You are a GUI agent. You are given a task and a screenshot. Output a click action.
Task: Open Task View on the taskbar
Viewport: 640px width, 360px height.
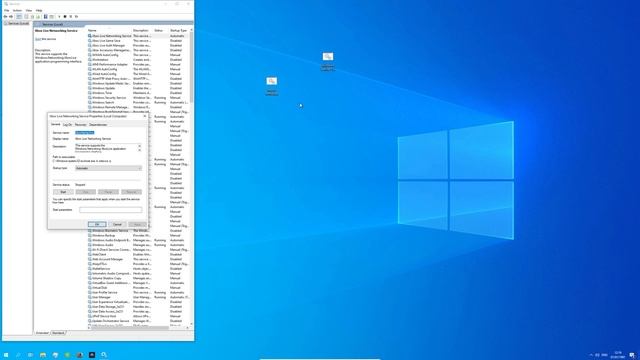(x=31, y=355)
